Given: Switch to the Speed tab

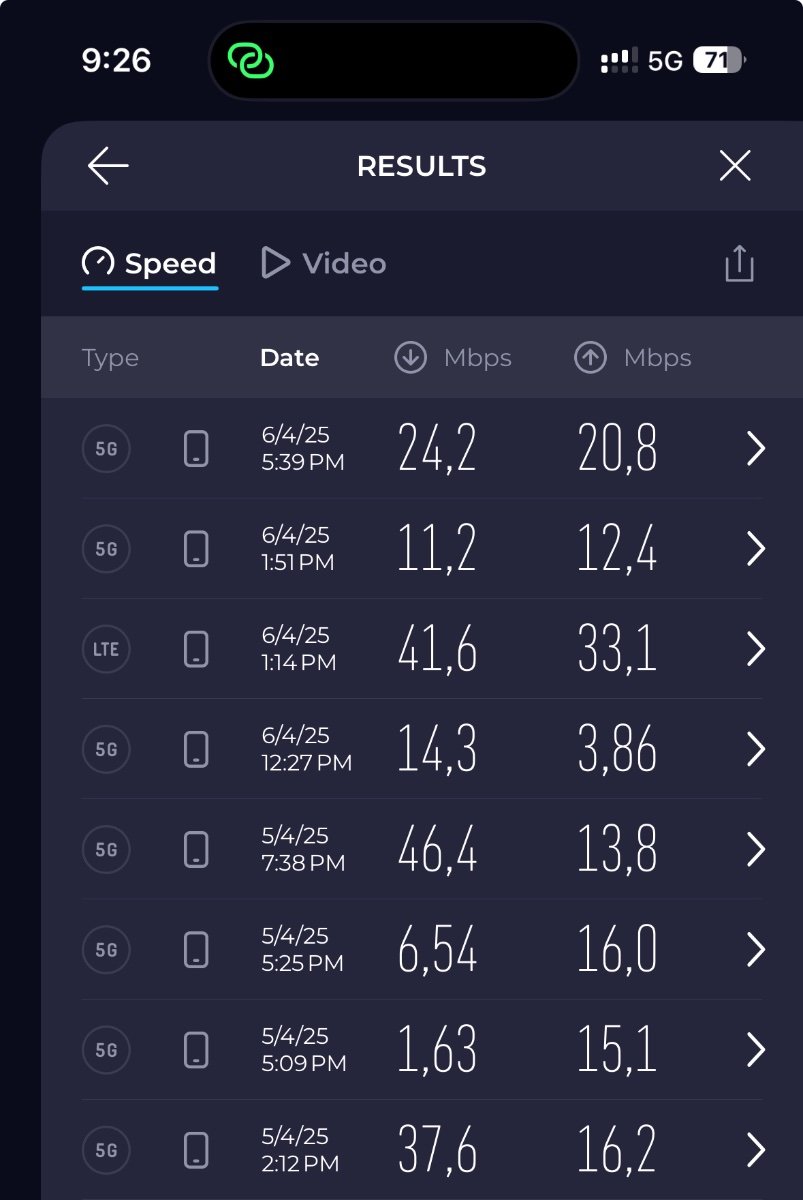Looking at the screenshot, I should (149, 264).
